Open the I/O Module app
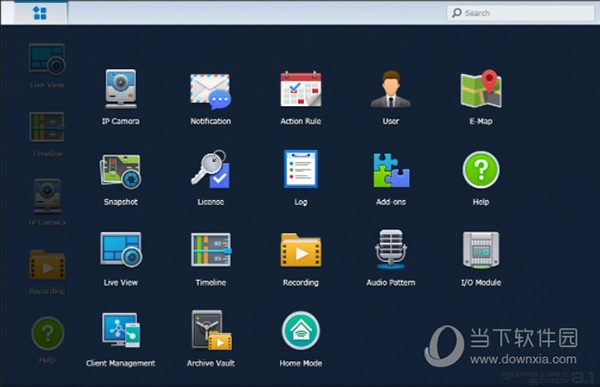 481,259
